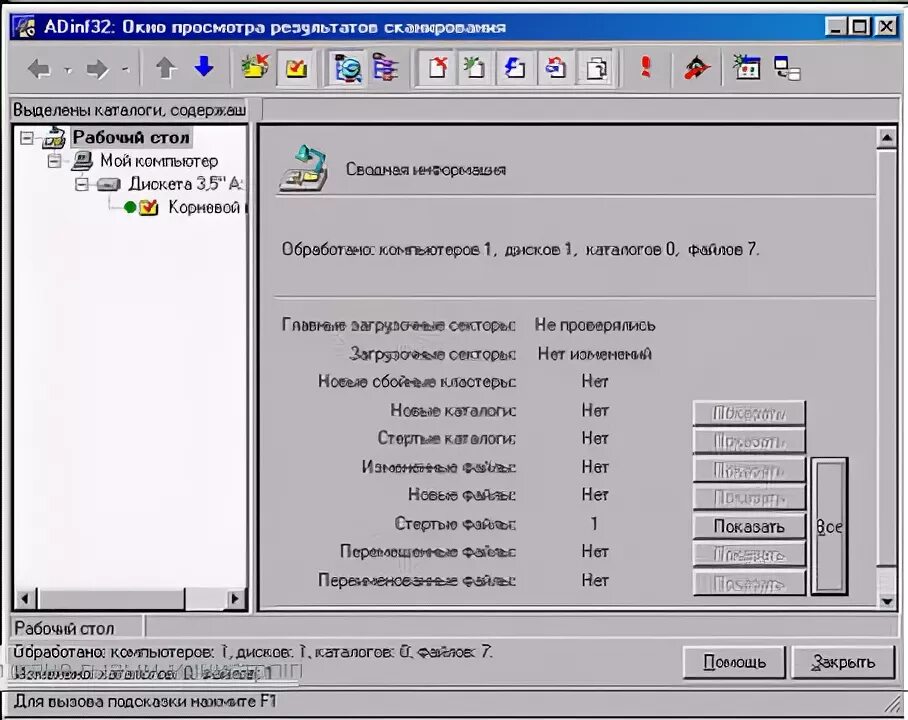
Task: Click the blue down arrow toolbar icon
Action: point(204,67)
